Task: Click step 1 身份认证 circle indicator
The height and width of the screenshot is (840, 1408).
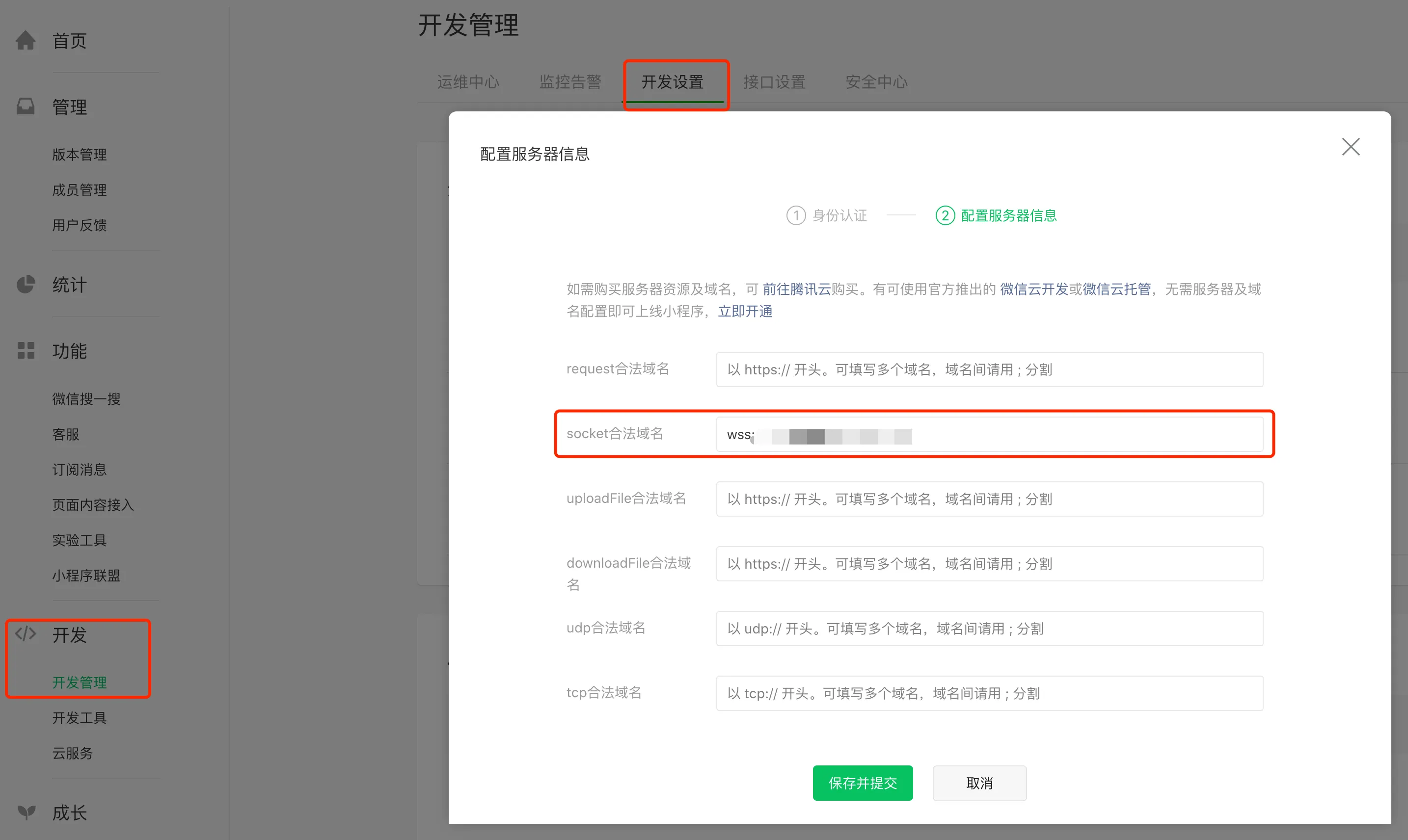Action: (795, 215)
